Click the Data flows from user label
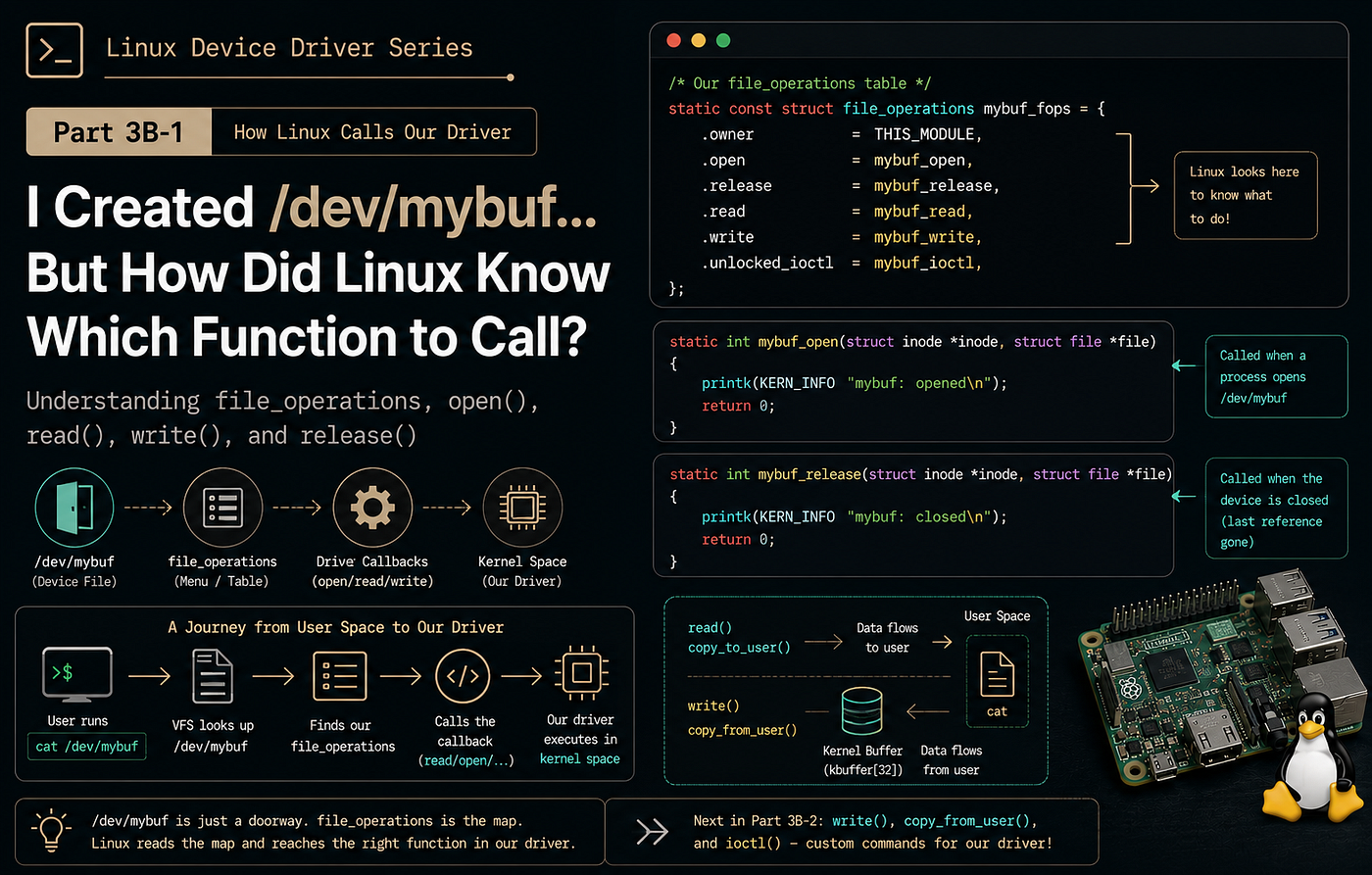 (x=951, y=760)
